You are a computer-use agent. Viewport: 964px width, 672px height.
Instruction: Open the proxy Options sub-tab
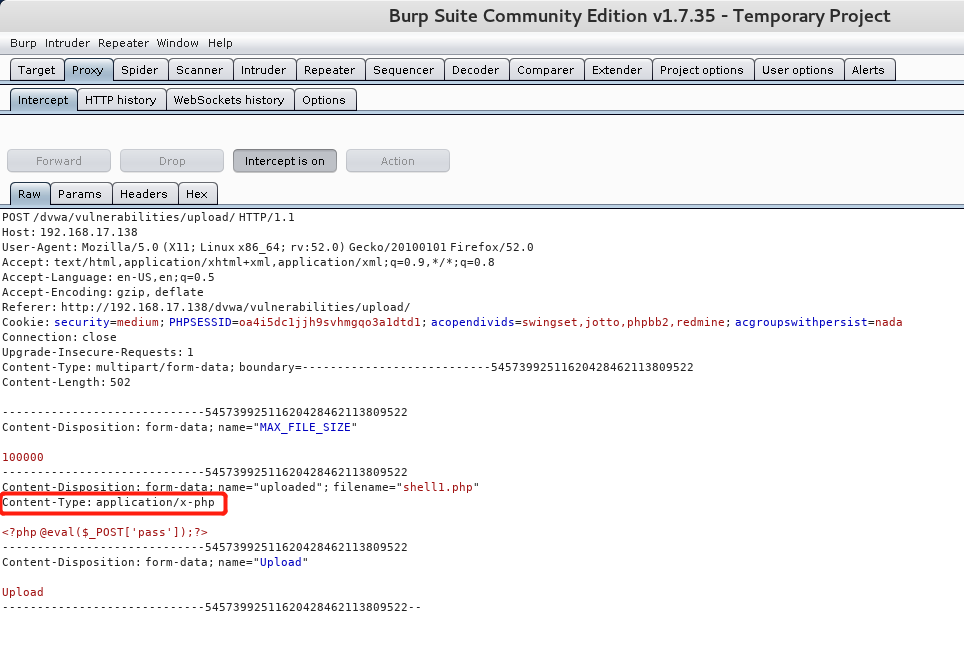coord(324,100)
